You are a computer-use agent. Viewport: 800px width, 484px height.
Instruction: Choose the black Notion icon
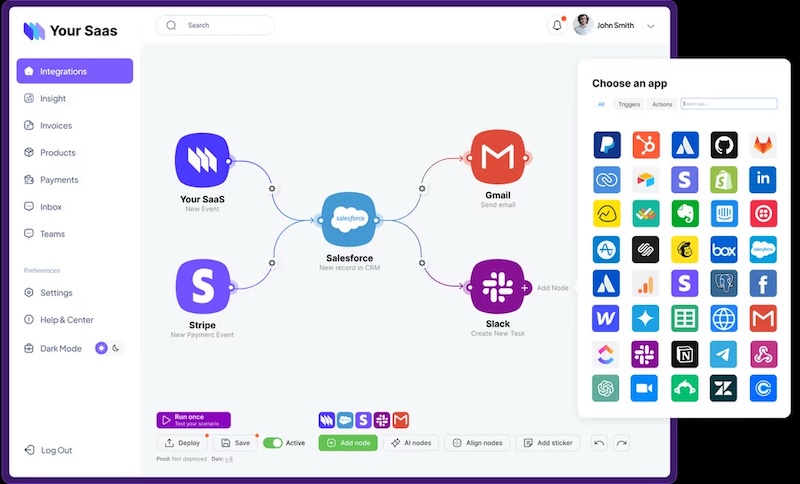point(685,354)
